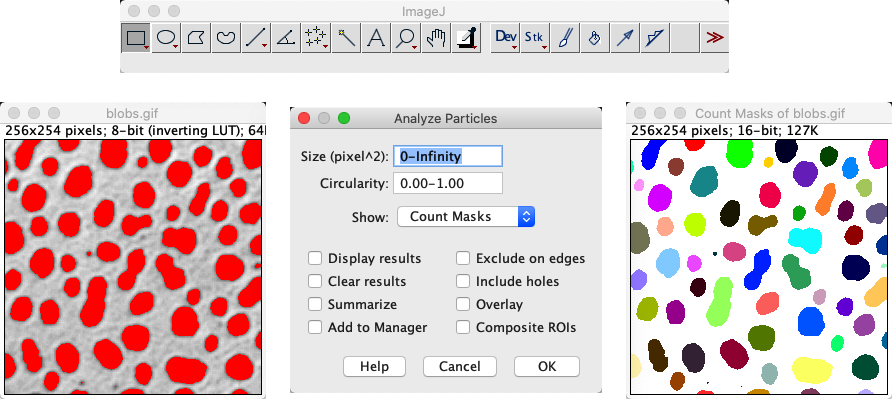Enable the Clear results checkbox
This screenshot has width=892, height=399.
pyautogui.click(x=315, y=281)
